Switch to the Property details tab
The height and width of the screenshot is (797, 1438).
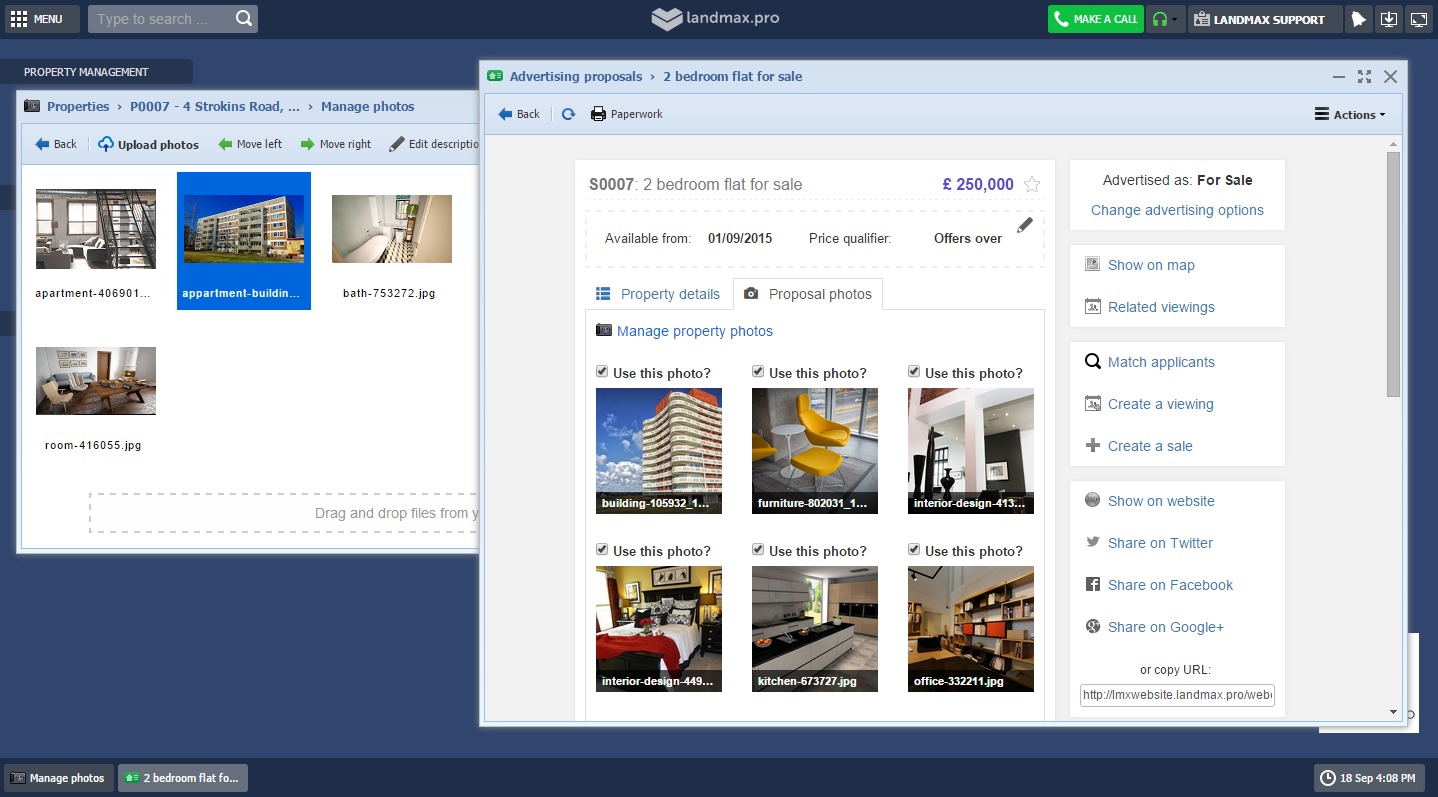tap(658, 294)
